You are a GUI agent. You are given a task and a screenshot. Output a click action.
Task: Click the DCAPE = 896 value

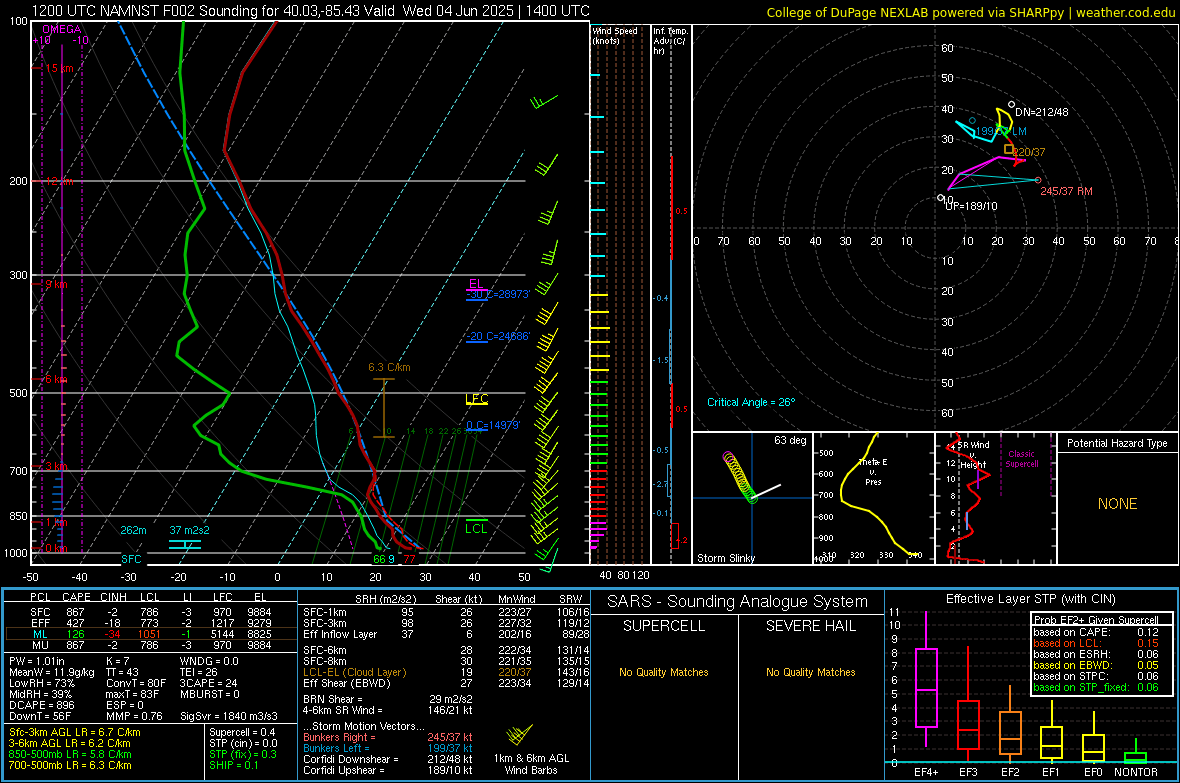pos(42,705)
